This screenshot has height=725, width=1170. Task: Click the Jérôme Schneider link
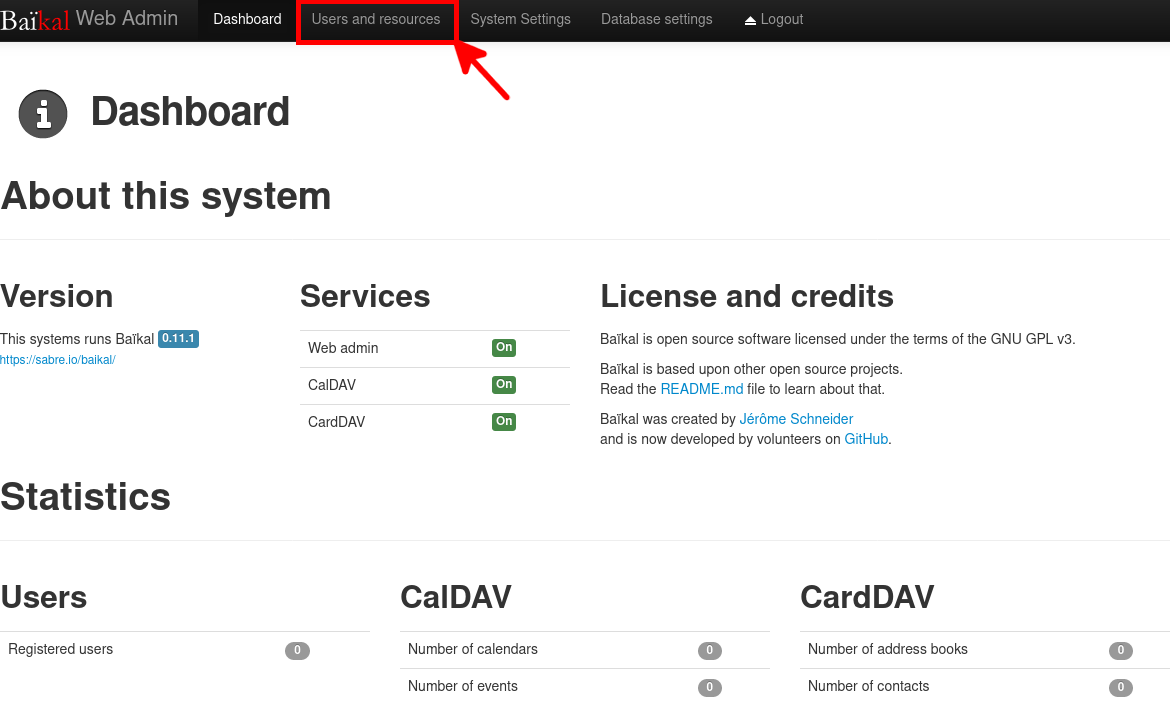pyautogui.click(x=796, y=418)
